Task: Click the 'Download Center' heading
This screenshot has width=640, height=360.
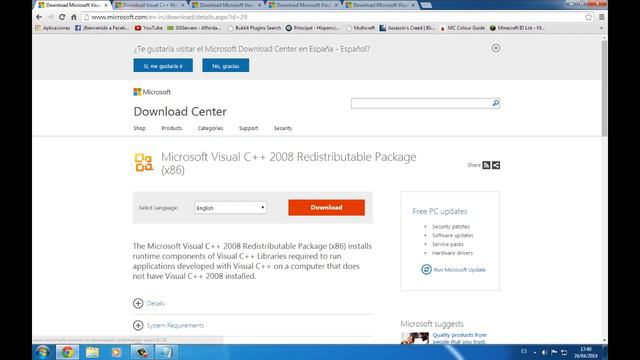Action: point(180,111)
